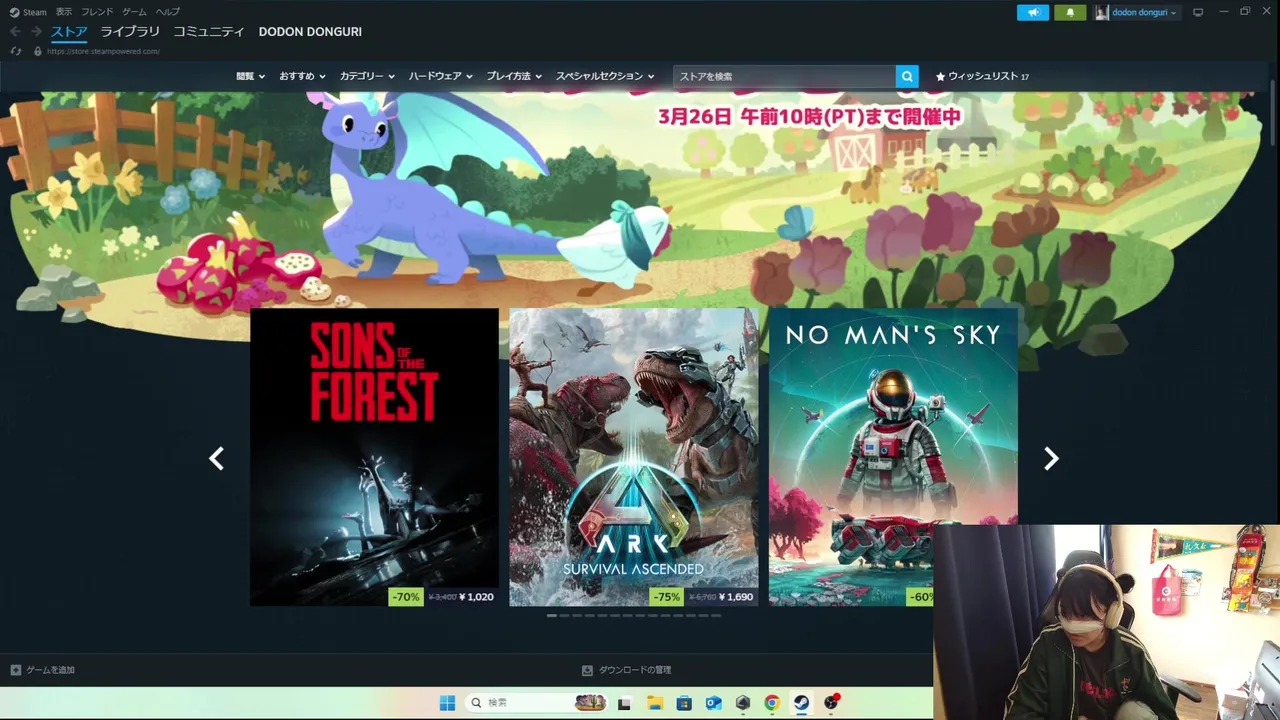
Task: Open Microsoft Store from the taskbar
Action: 684,703
